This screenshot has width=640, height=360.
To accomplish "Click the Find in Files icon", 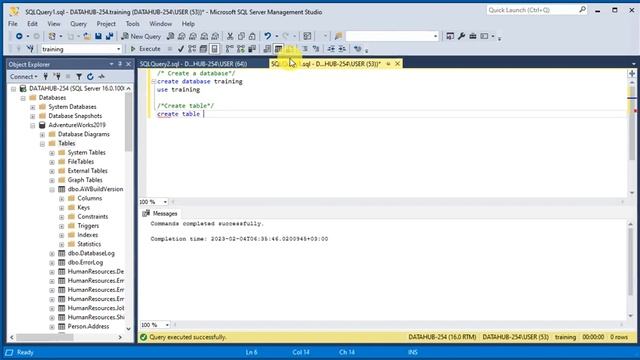I will tap(338, 36).
